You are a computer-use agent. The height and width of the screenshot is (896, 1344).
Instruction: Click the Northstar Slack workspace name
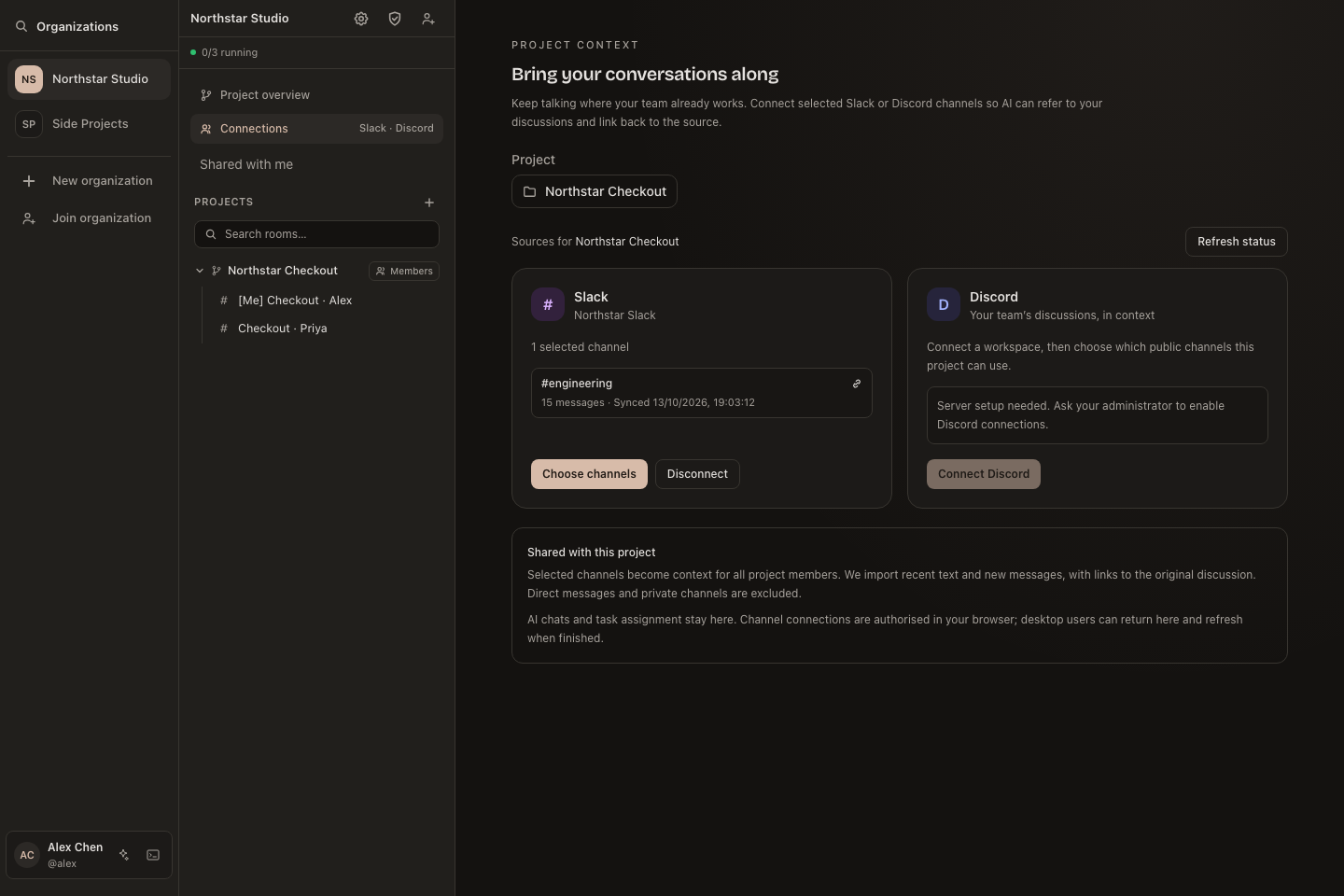point(615,315)
